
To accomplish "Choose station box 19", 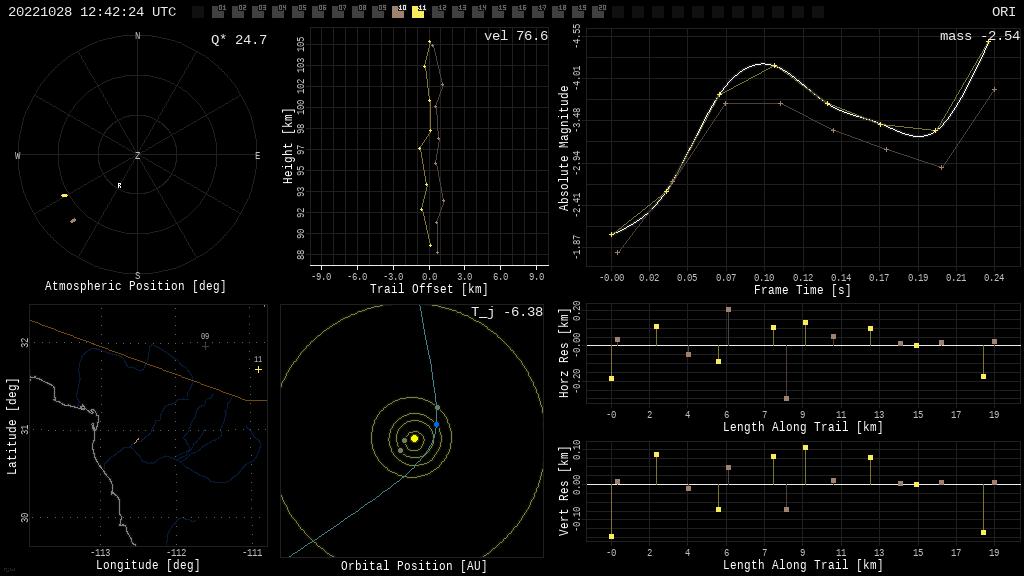I will [x=578, y=12].
